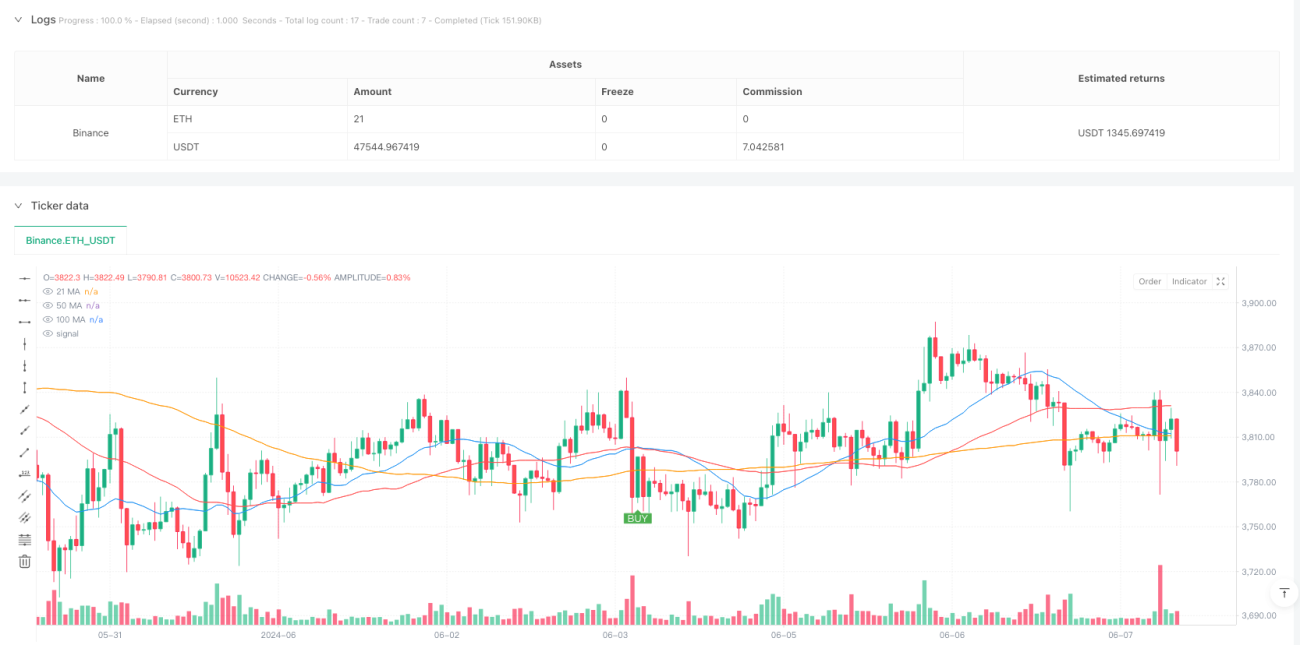The image size is (1300, 645).
Task: Click the Estimated returns column header
Action: pos(1120,78)
